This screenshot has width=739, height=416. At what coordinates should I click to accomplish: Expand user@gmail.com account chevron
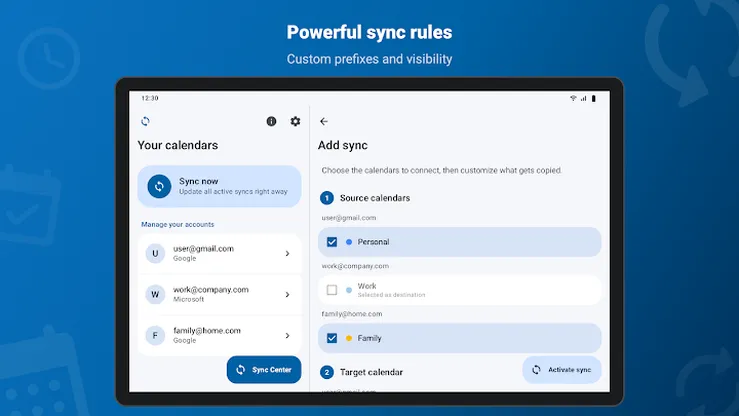[x=287, y=253]
